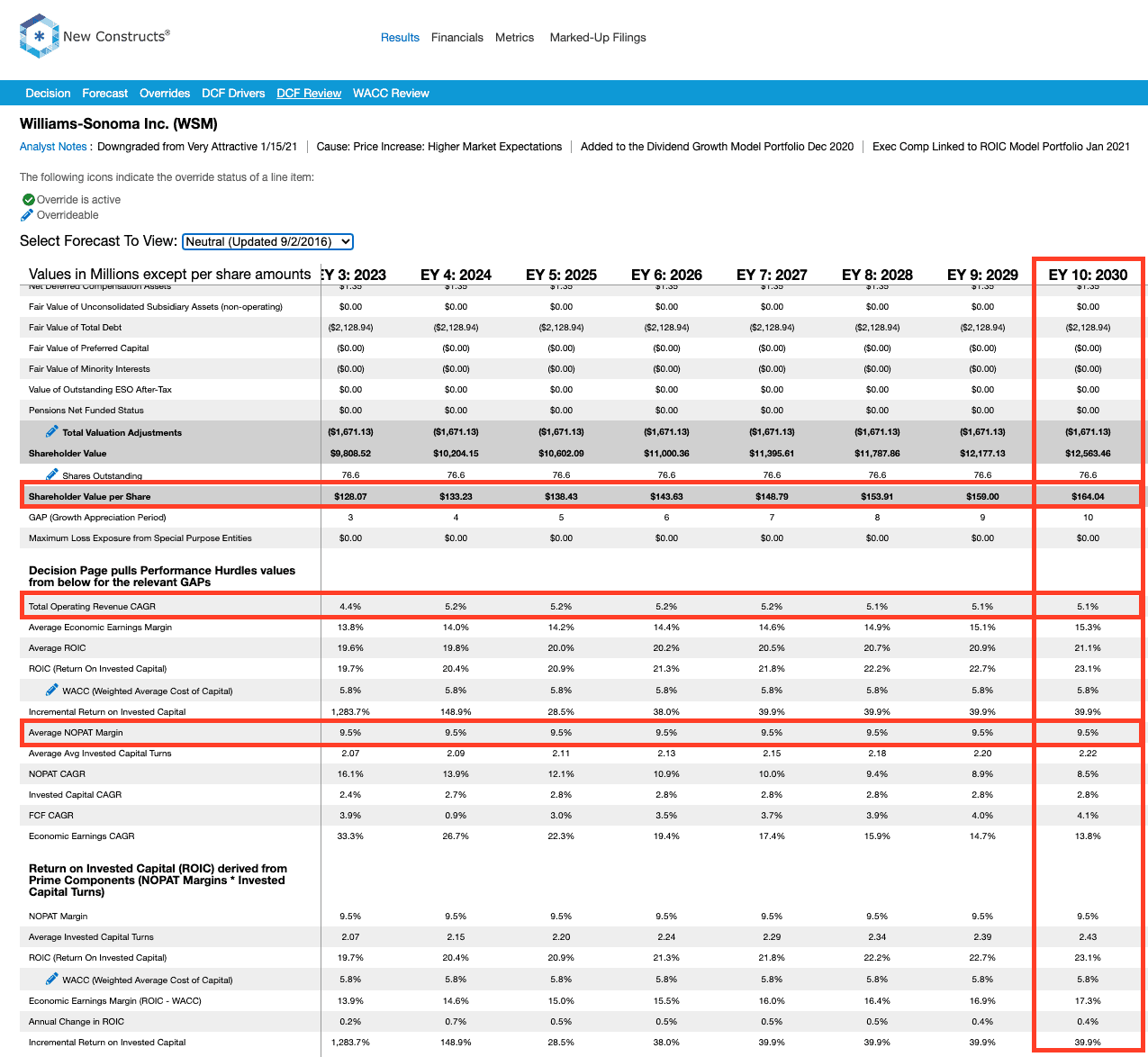Click the $164.04 shareholder value per share cell

(x=1088, y=497)
